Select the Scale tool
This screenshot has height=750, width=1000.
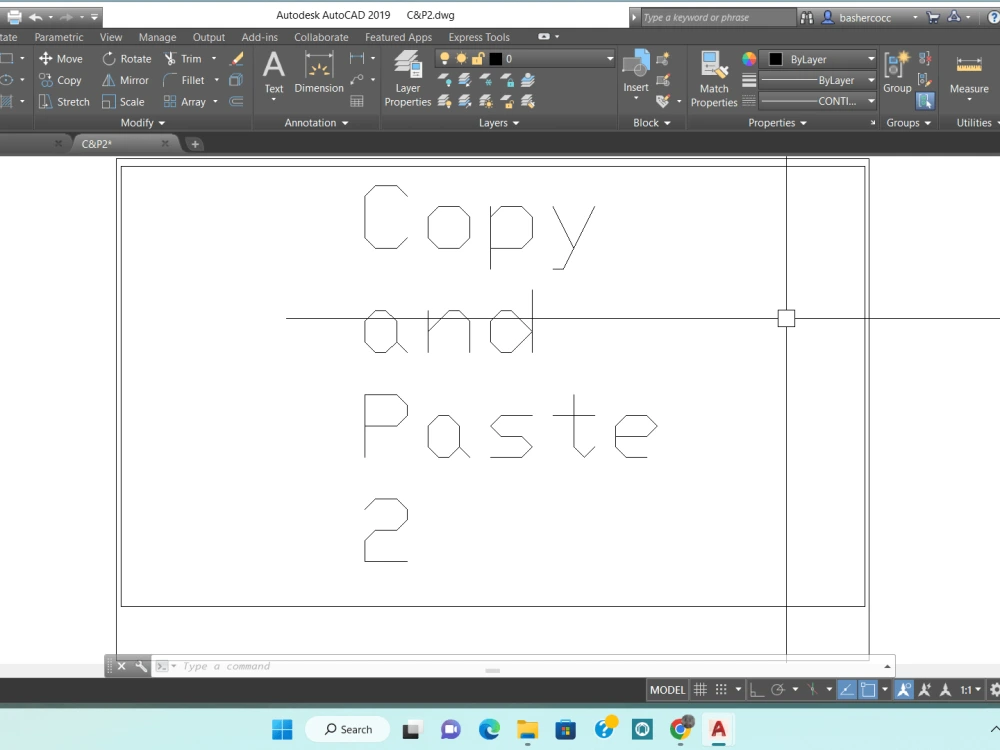[124, 101]
